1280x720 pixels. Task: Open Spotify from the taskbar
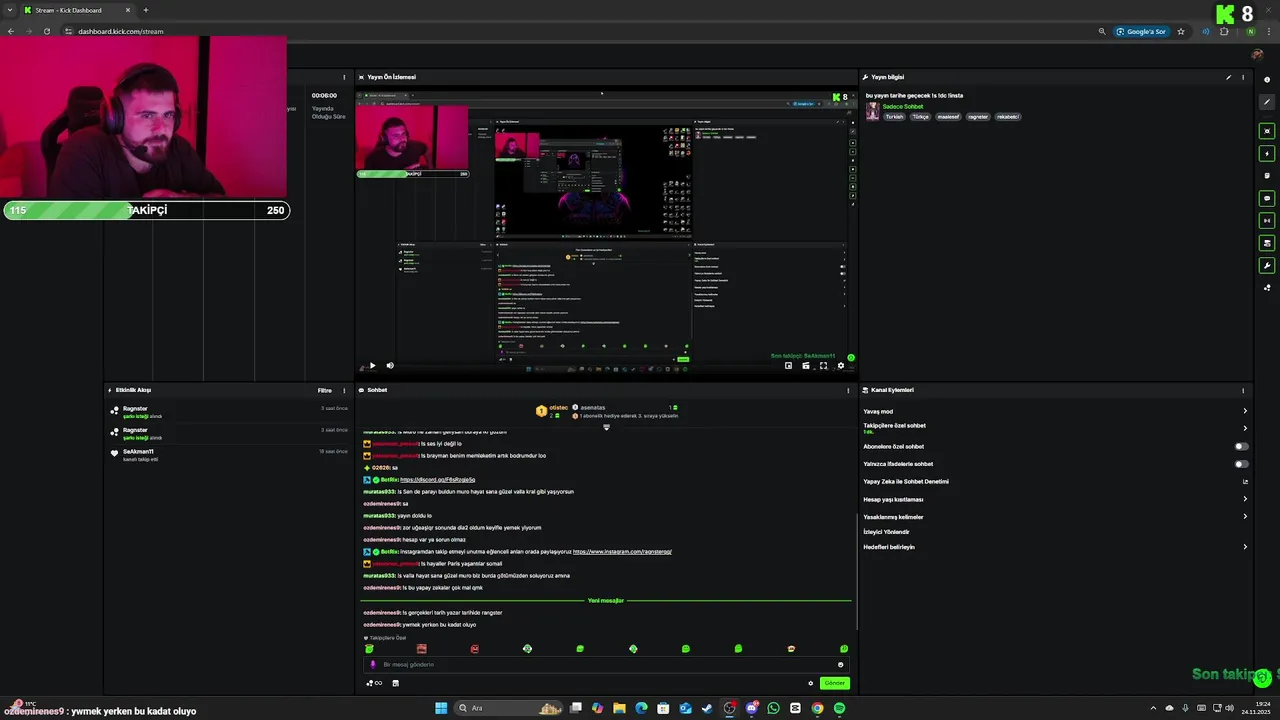pyautogui.click(x=839, y=708)
